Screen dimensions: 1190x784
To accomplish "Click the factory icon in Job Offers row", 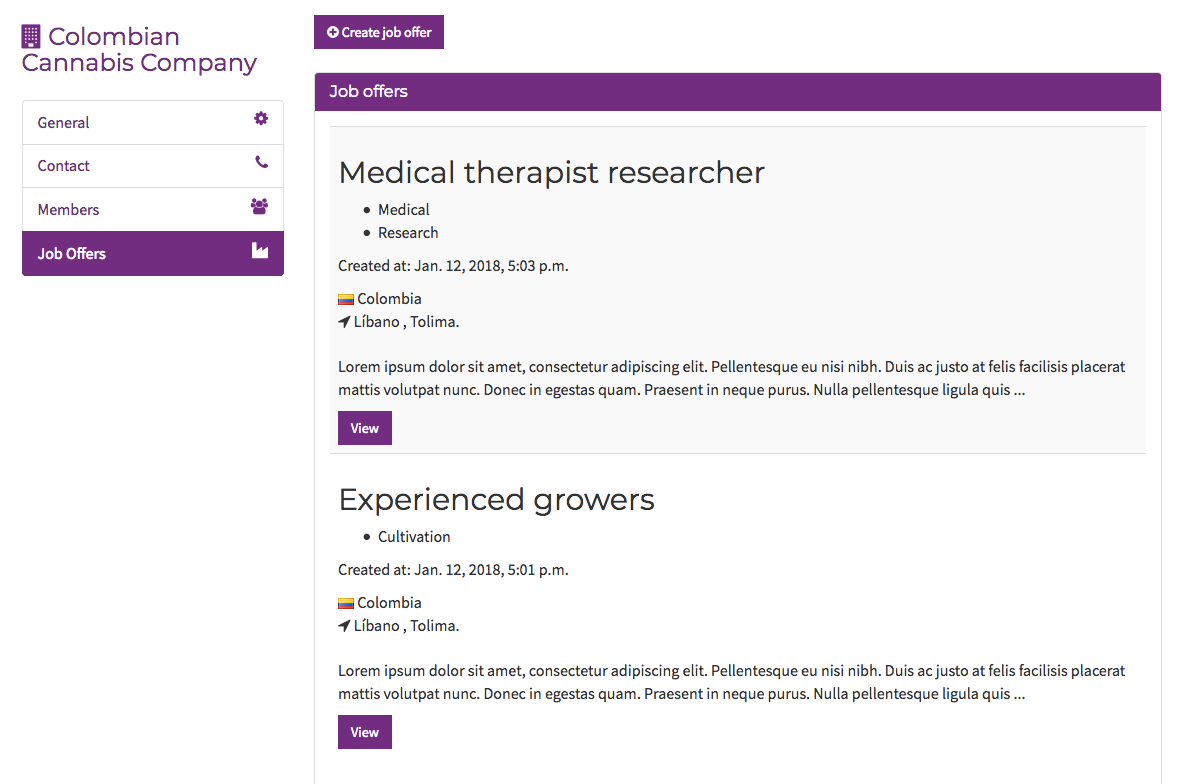I will [260, 250].
